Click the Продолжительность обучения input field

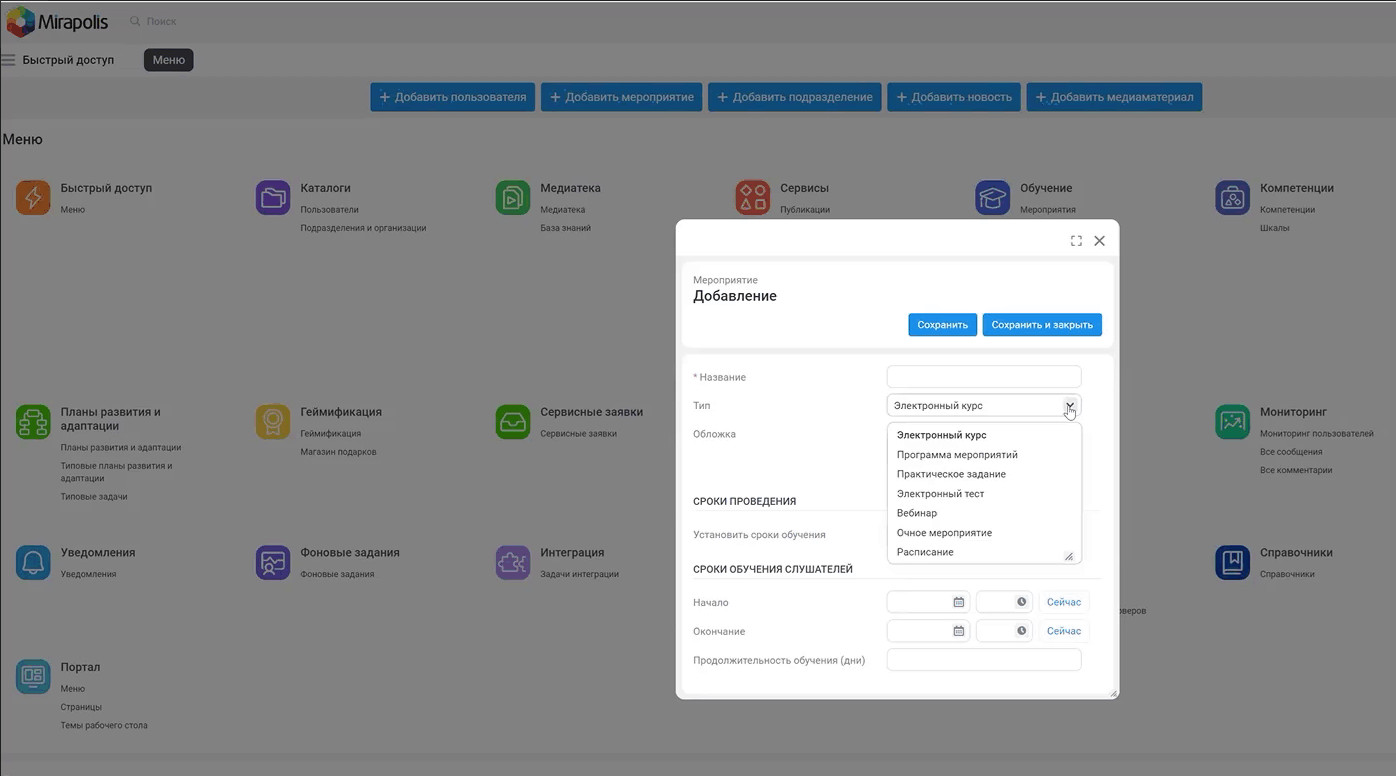pos(983,660)
